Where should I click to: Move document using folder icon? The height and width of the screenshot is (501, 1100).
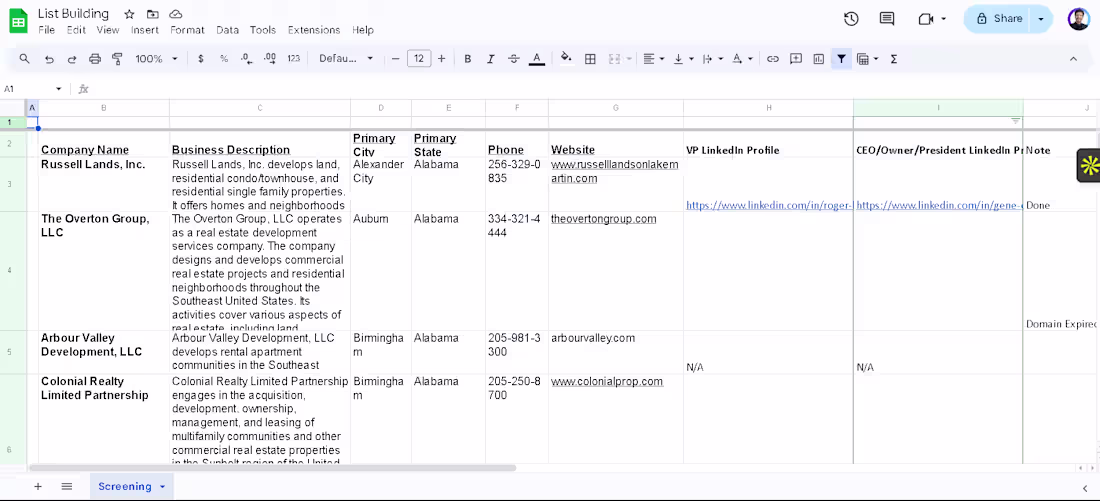pos(153,14)
